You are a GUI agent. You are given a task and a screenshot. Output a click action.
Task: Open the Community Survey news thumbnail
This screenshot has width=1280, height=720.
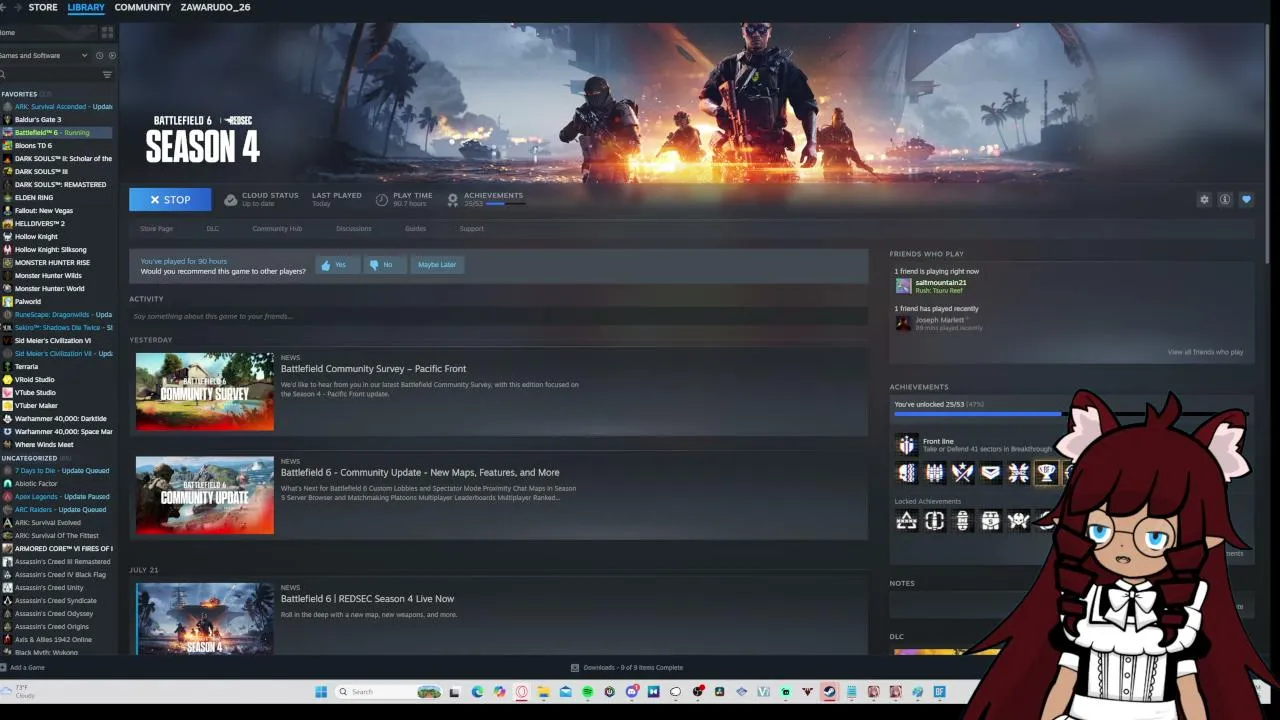coord(205,391)
